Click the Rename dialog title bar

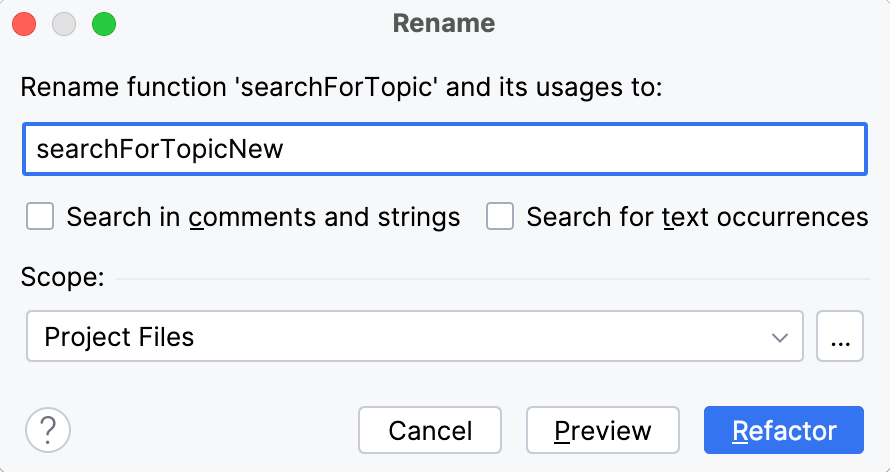click(444, 23)
